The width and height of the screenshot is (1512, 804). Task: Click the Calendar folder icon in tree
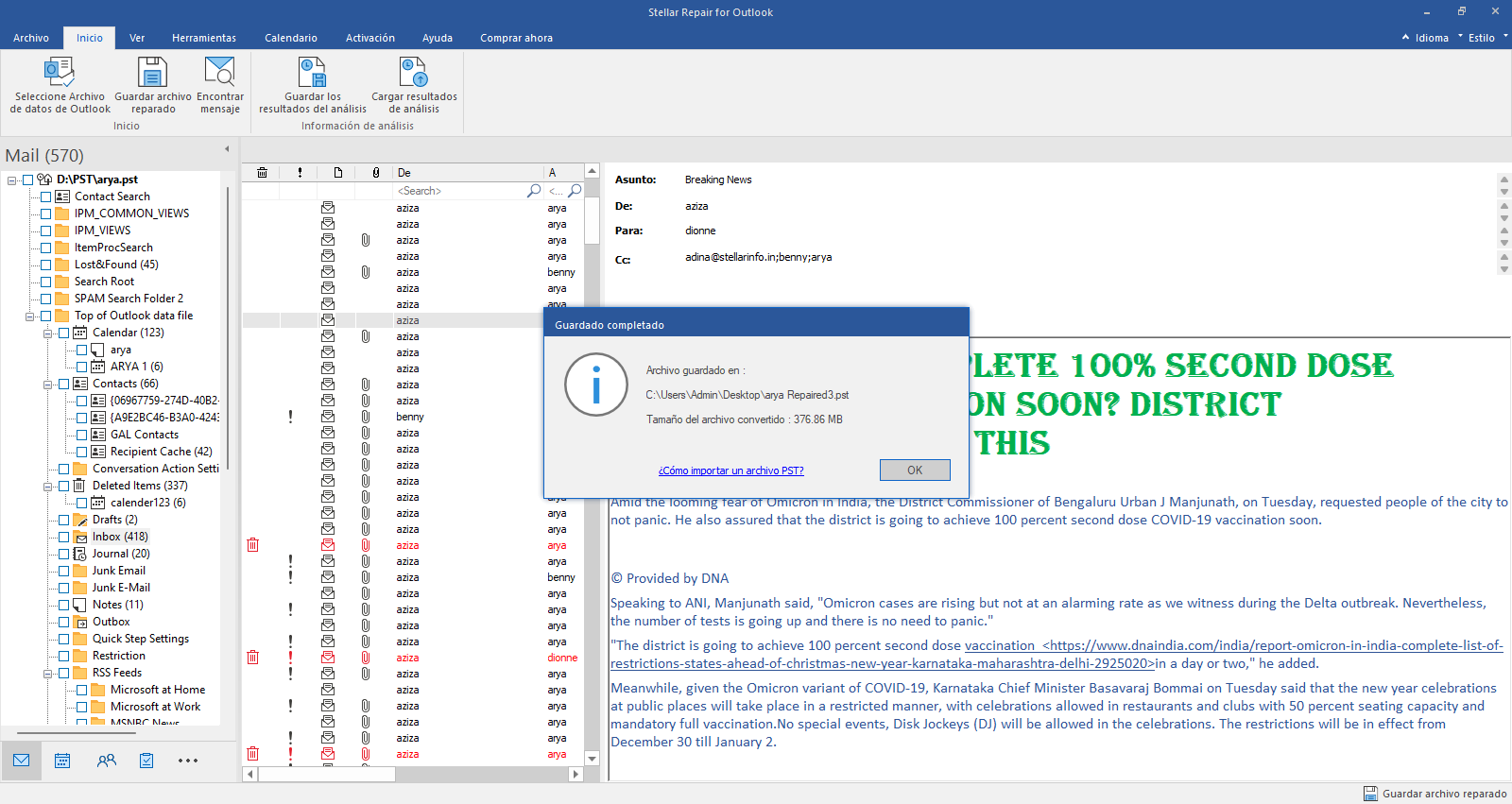(x=80, y=333)
